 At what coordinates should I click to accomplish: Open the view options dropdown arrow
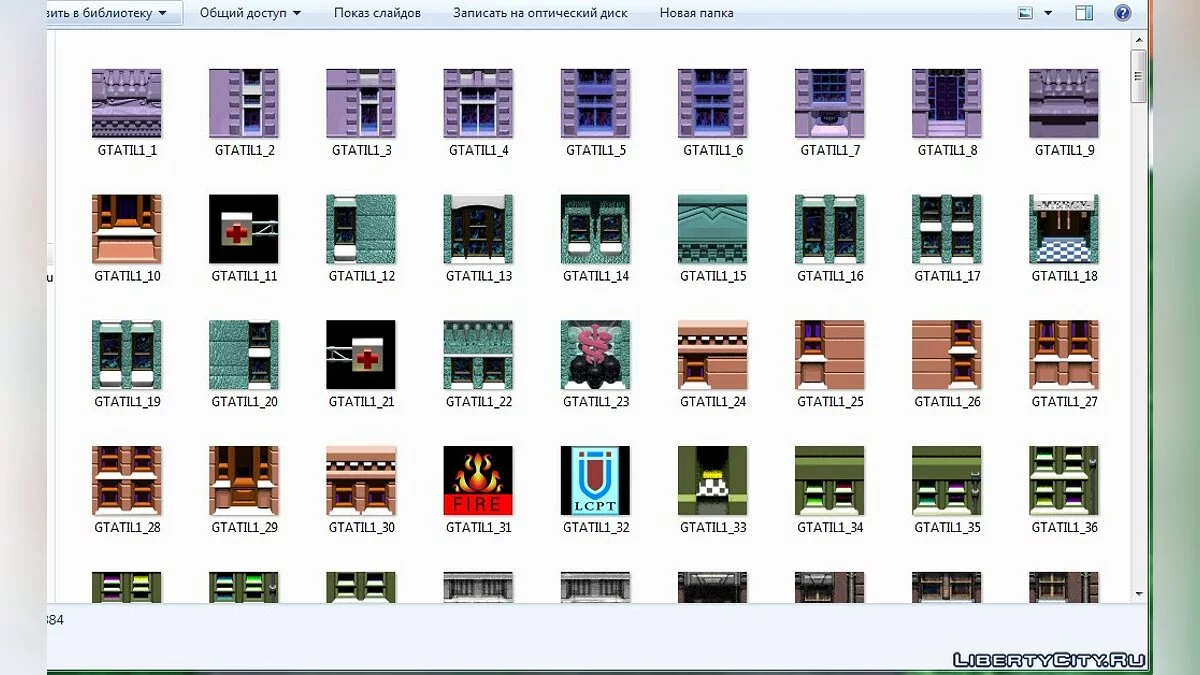pyautogui.click(x=1048, y=13)
